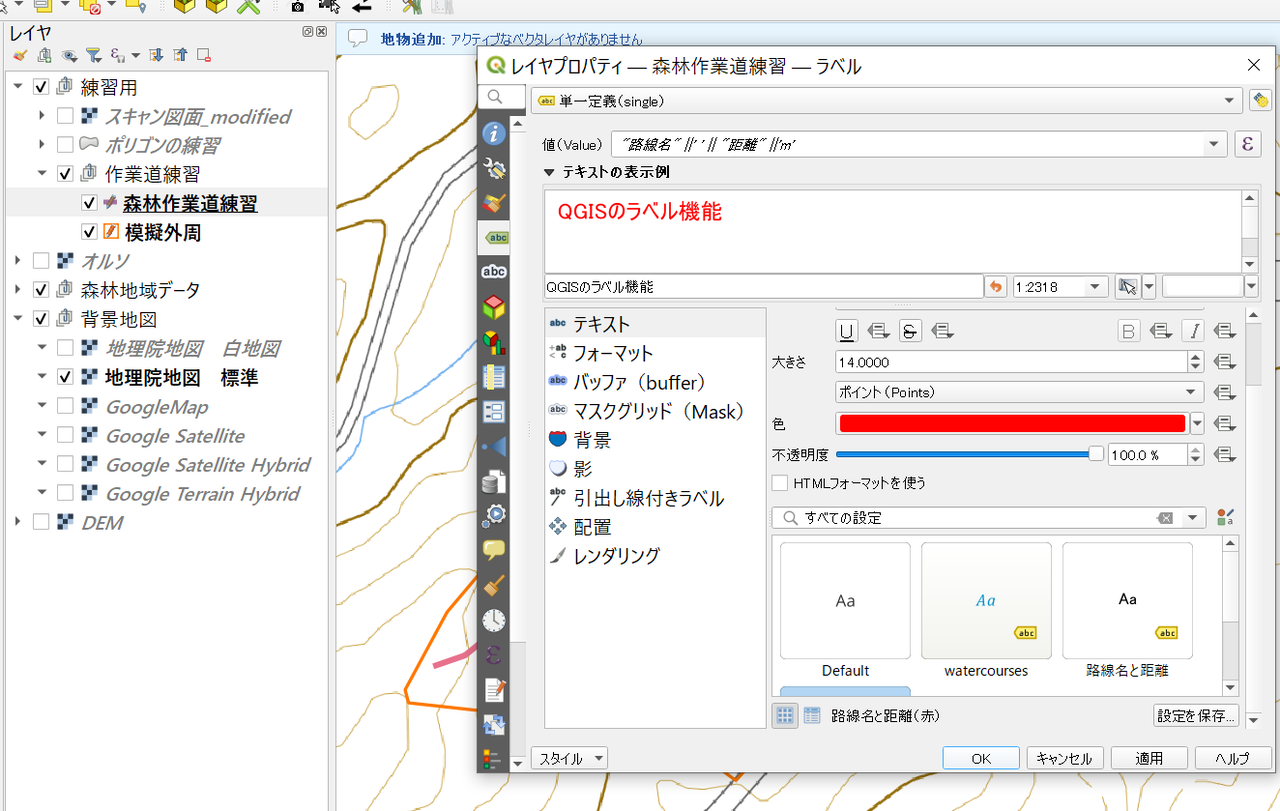The width and height of the screenshot is (1280, 811).
Task: Enable the スキャン図面_modified layer checkbox
Action: click(65, 116)
